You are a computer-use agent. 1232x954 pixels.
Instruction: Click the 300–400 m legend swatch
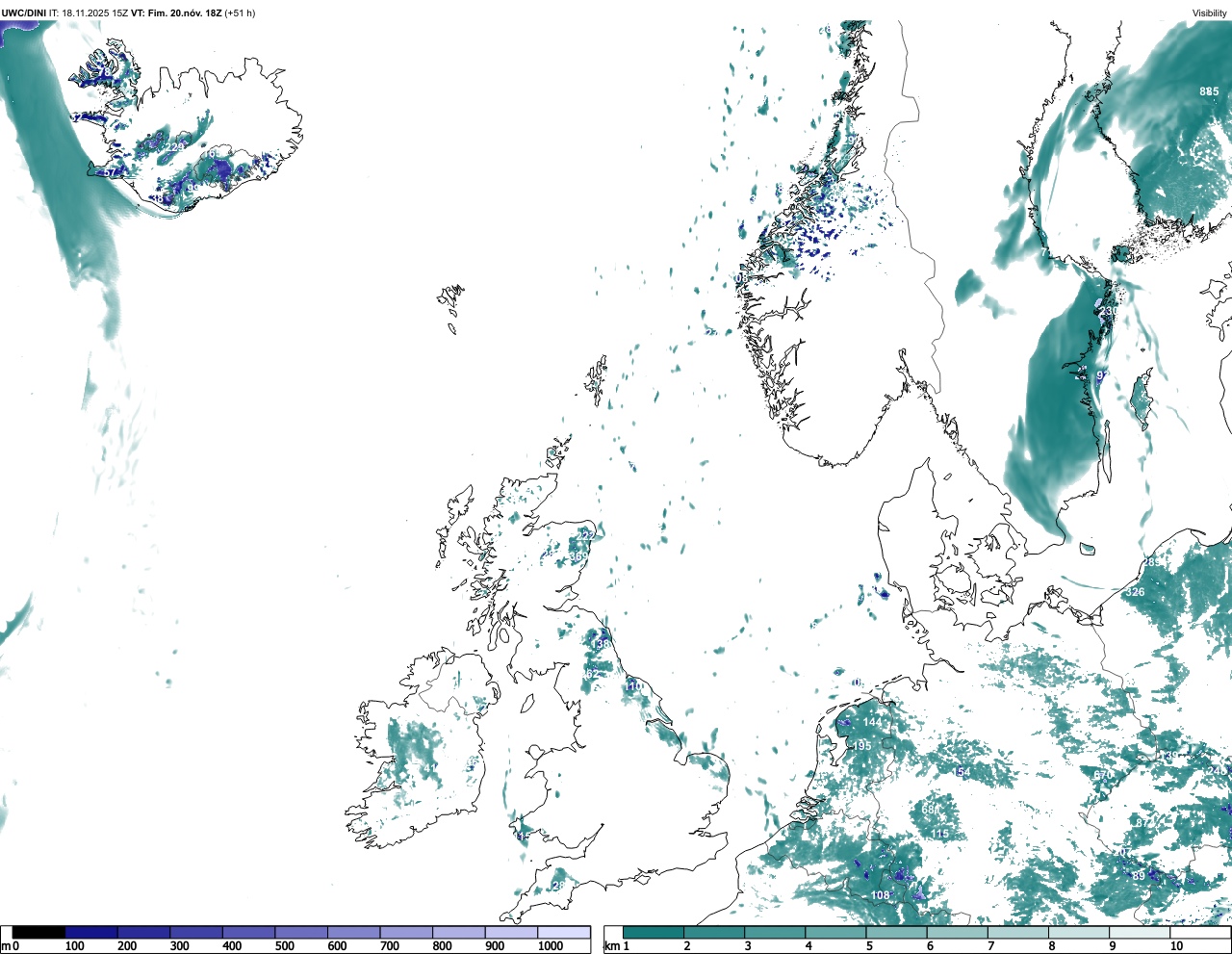coord(196,932)
